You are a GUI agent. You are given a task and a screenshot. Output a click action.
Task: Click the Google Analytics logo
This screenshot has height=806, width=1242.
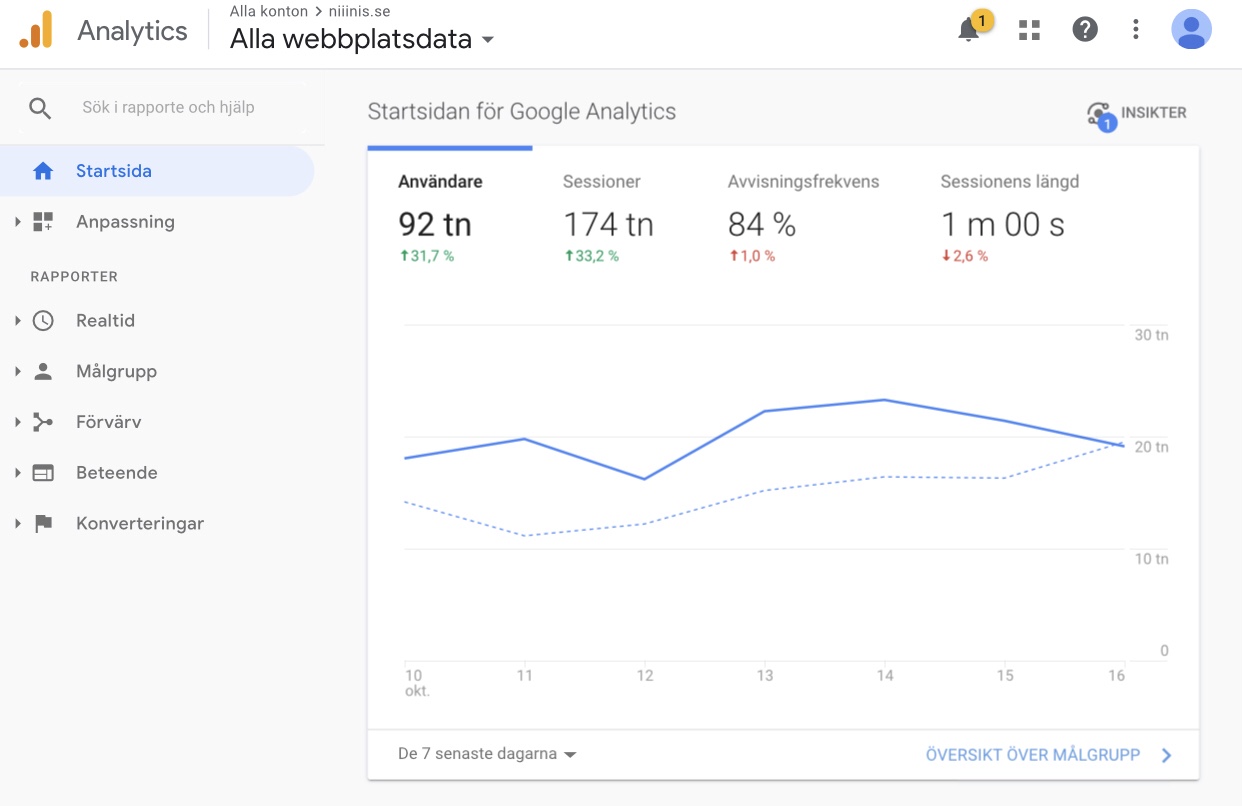coord(36,30)
